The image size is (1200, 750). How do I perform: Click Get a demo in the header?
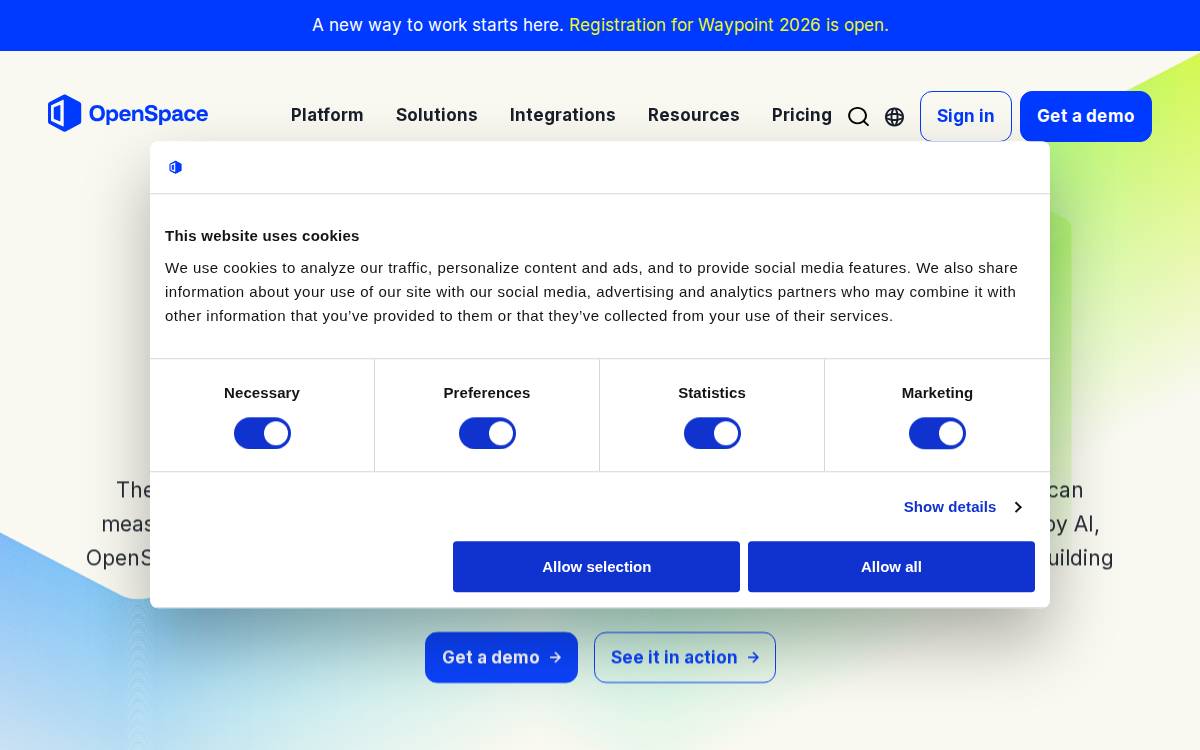(x=1086, y=116)
